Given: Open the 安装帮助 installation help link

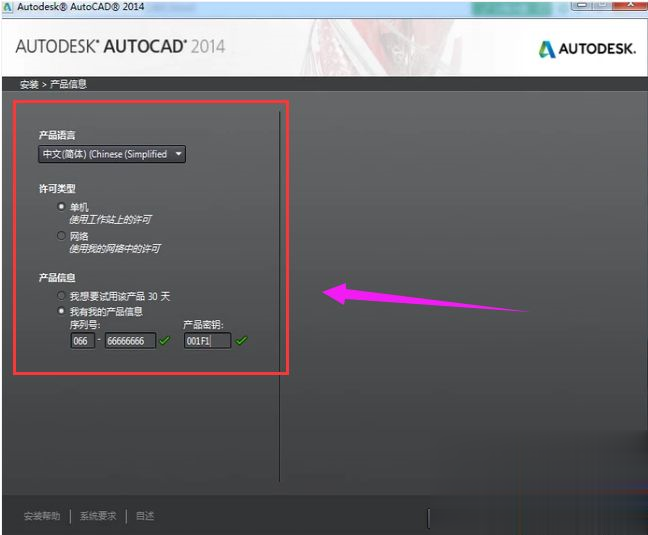Looking at the screenshot, I should (42, 516).
